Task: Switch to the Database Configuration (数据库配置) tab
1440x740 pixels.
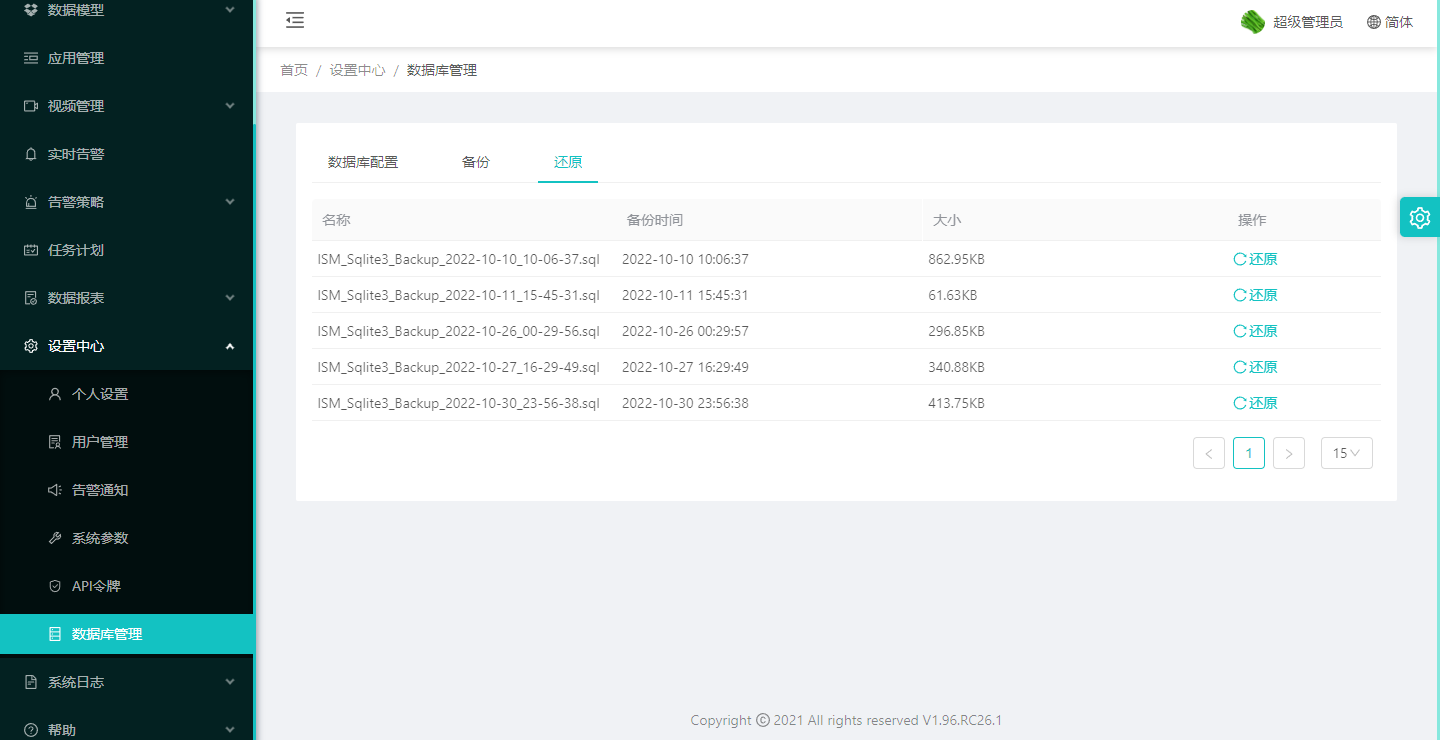Action: point(363,162)
